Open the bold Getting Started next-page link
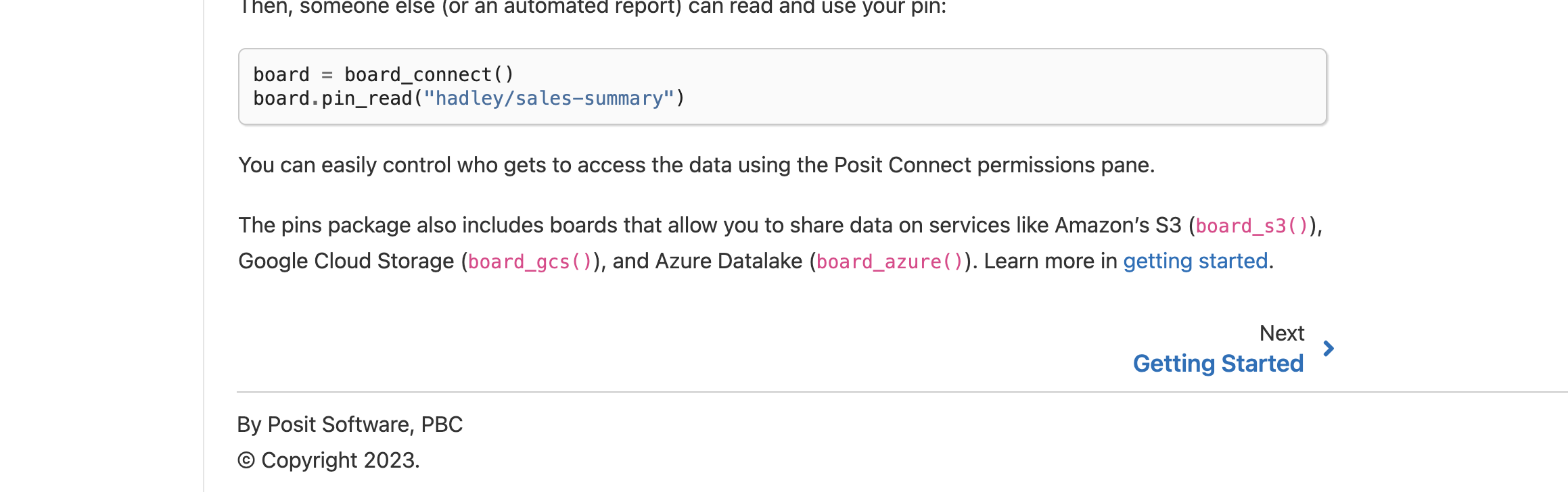 click(1218, 364)
